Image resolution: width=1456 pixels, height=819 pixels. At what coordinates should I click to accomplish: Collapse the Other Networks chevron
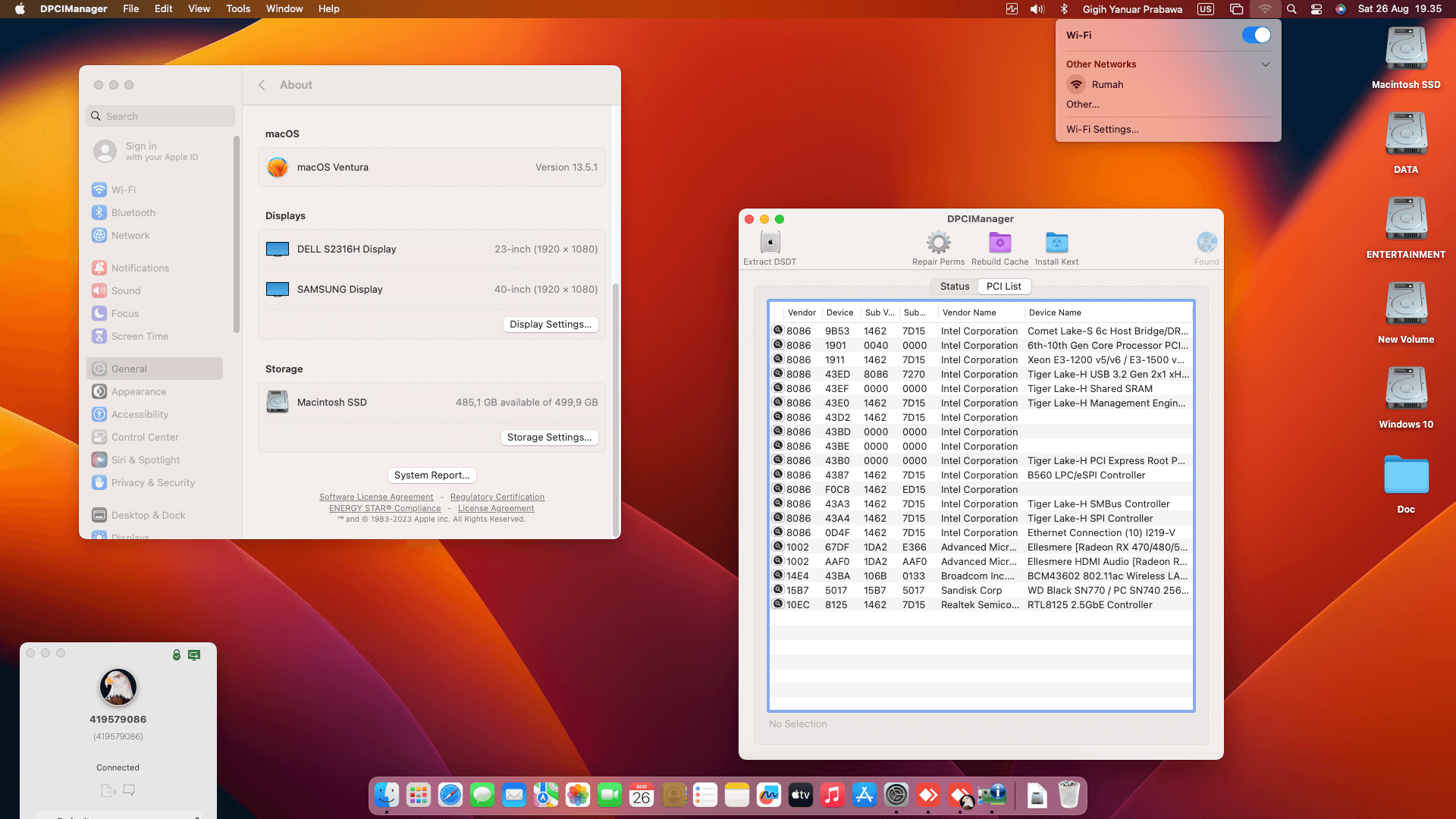[1265, 64]
